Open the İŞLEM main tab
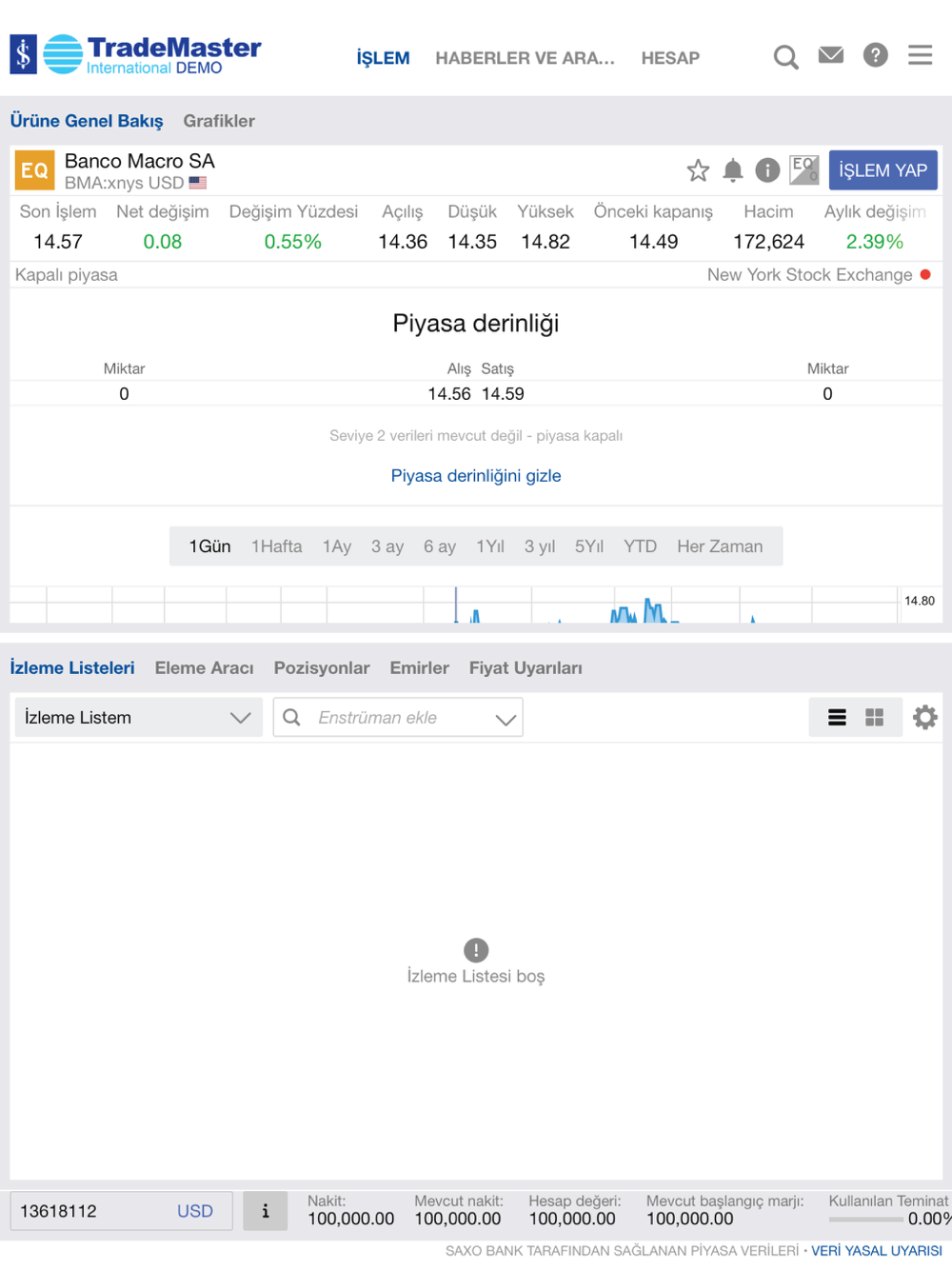This screenshot has width=952, height=1270. click(383, 58)
